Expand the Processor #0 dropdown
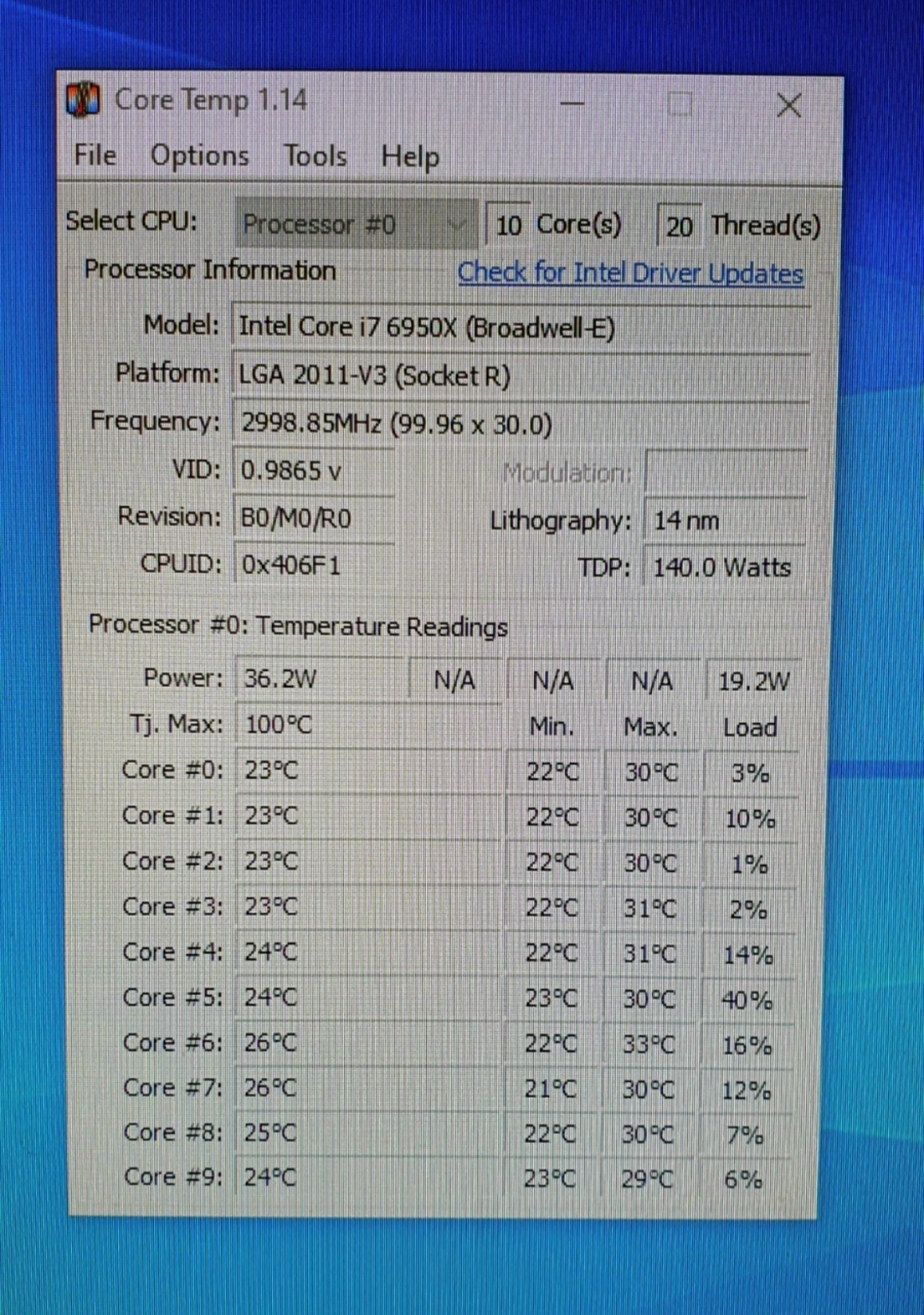Viewport: 924px width, 1315px height. pyautogui.click(x=356, y=225)
